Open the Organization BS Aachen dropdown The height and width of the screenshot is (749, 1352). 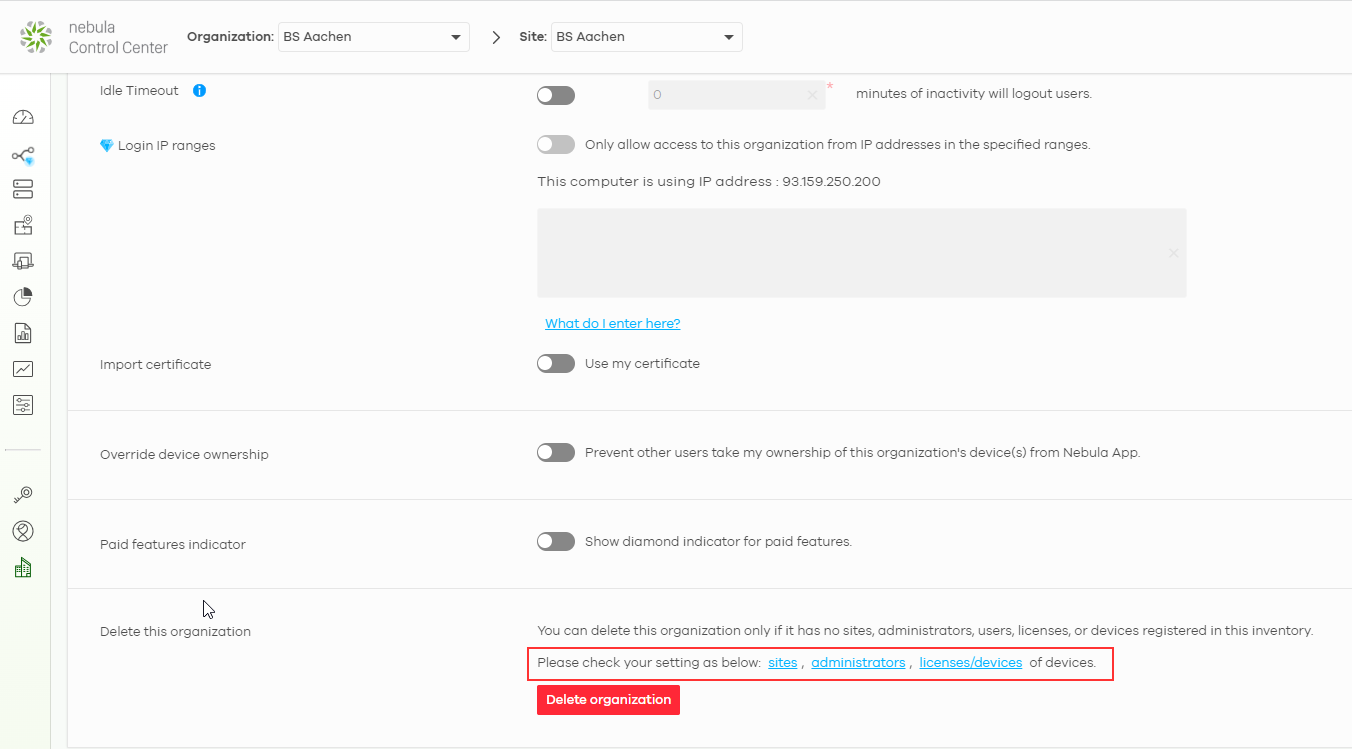tap(374, 37)
